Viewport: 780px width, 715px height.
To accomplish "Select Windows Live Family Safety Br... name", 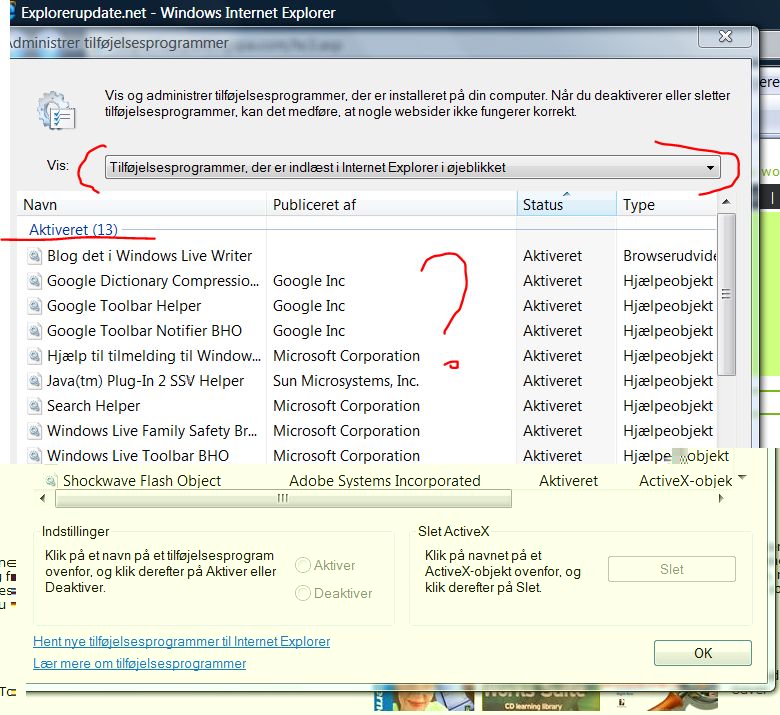I will (x=152, y=431).
